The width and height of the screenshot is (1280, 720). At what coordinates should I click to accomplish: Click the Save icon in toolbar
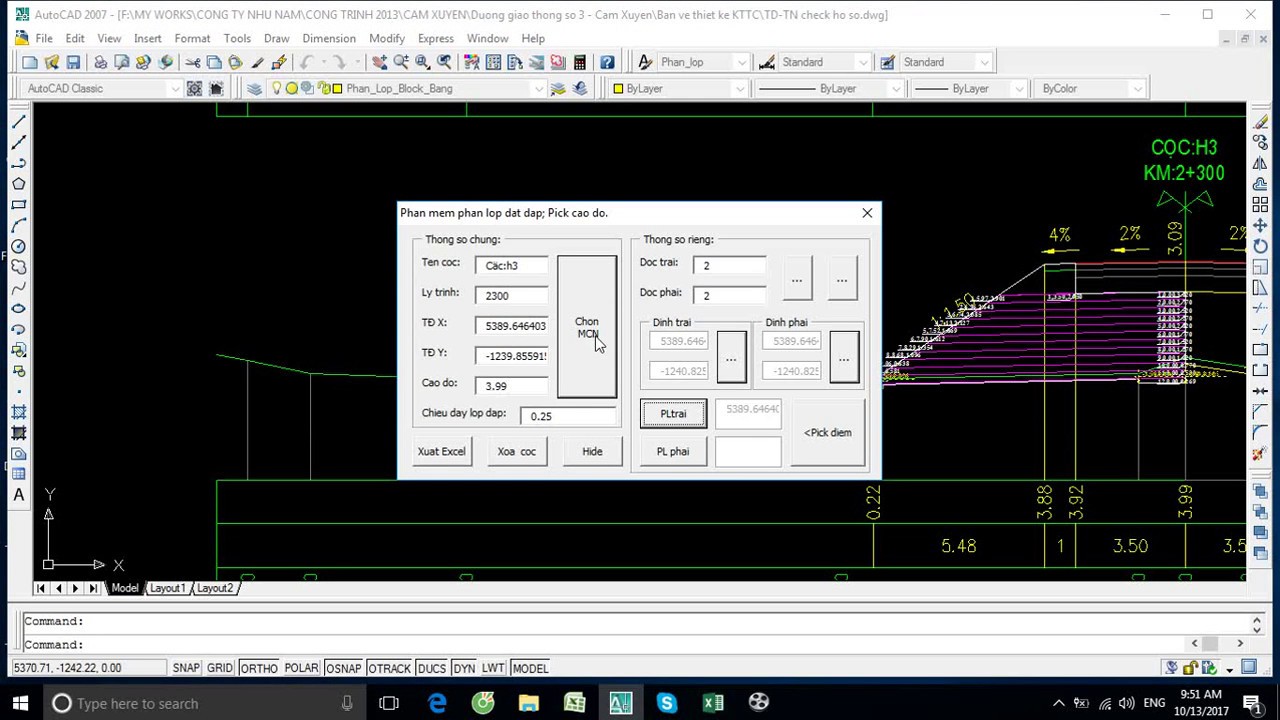[x=73, y=62]
